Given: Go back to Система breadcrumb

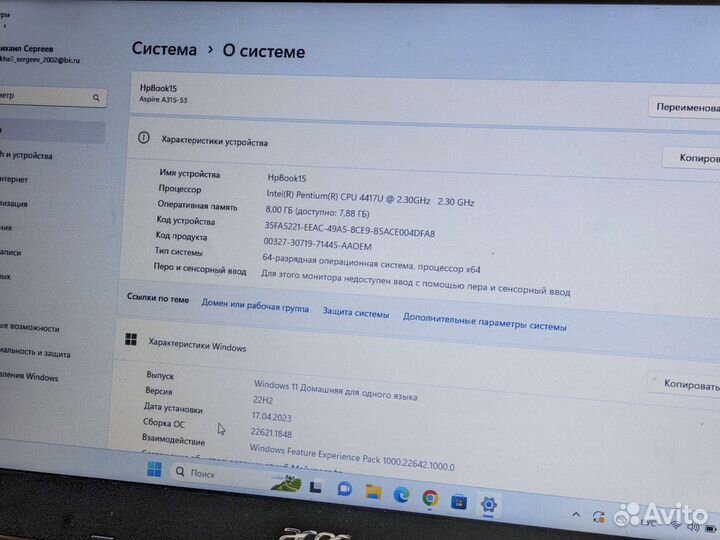Looking at the screenshot, I should coord(164,49).
